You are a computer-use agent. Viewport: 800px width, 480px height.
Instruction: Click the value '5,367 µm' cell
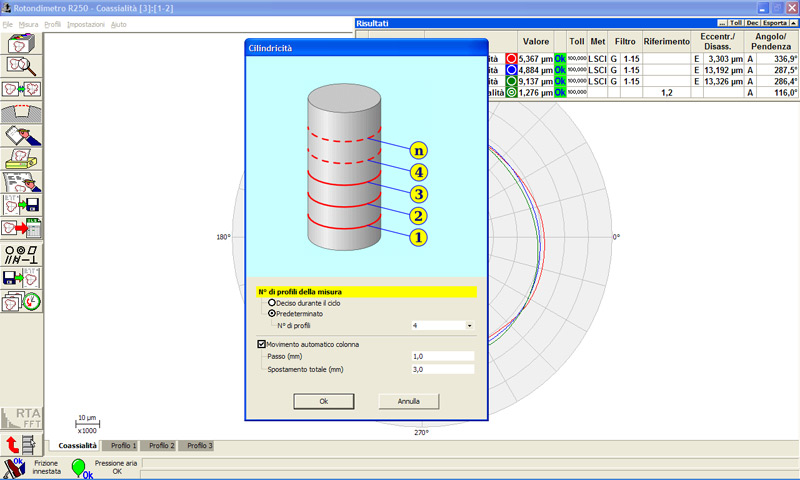point(536,59)
